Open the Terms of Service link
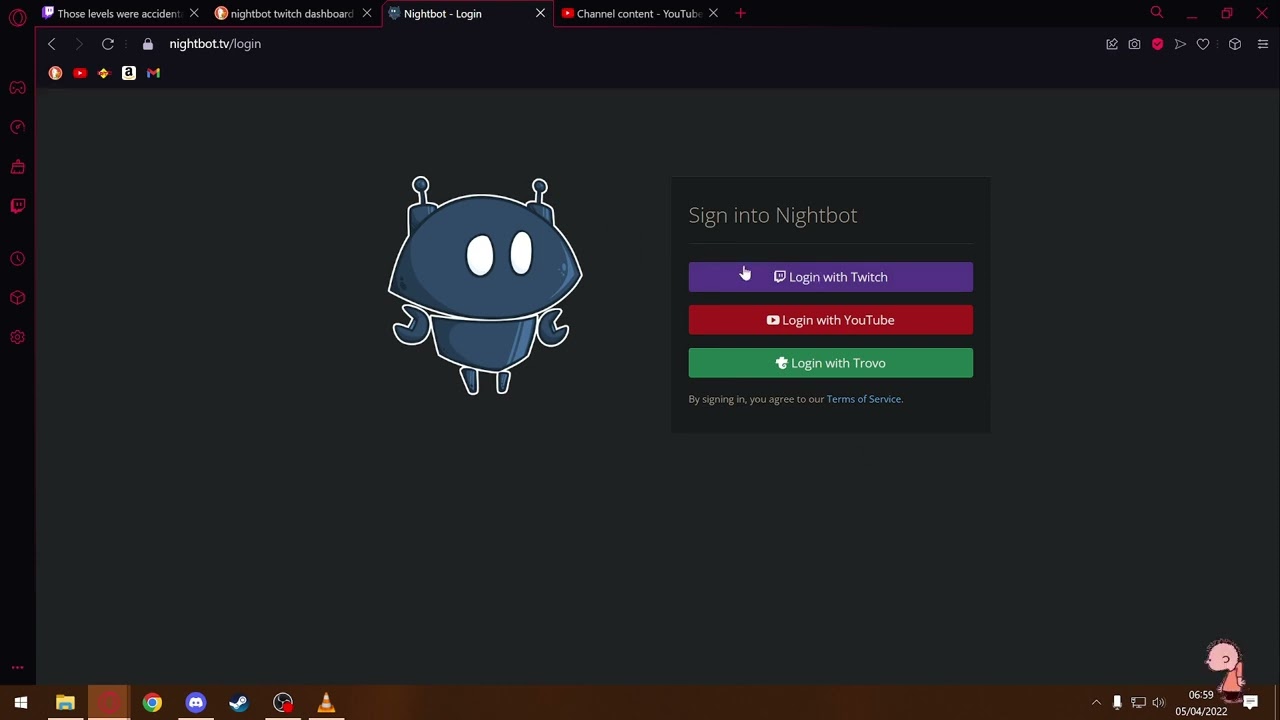The width and height of the screenshot is (1280, 720). tap(864, 399)
